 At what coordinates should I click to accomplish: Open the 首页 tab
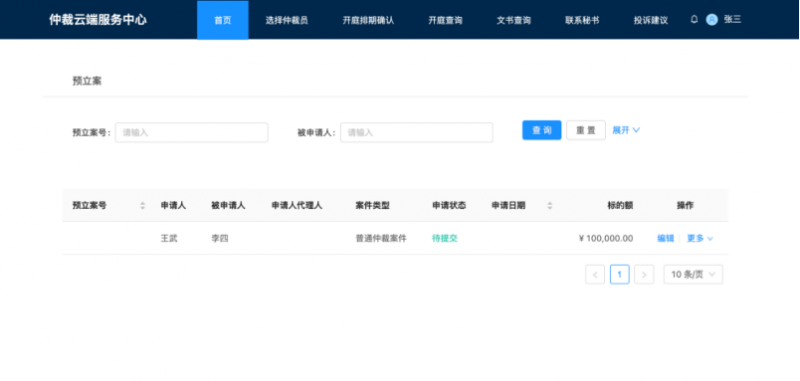222,20
